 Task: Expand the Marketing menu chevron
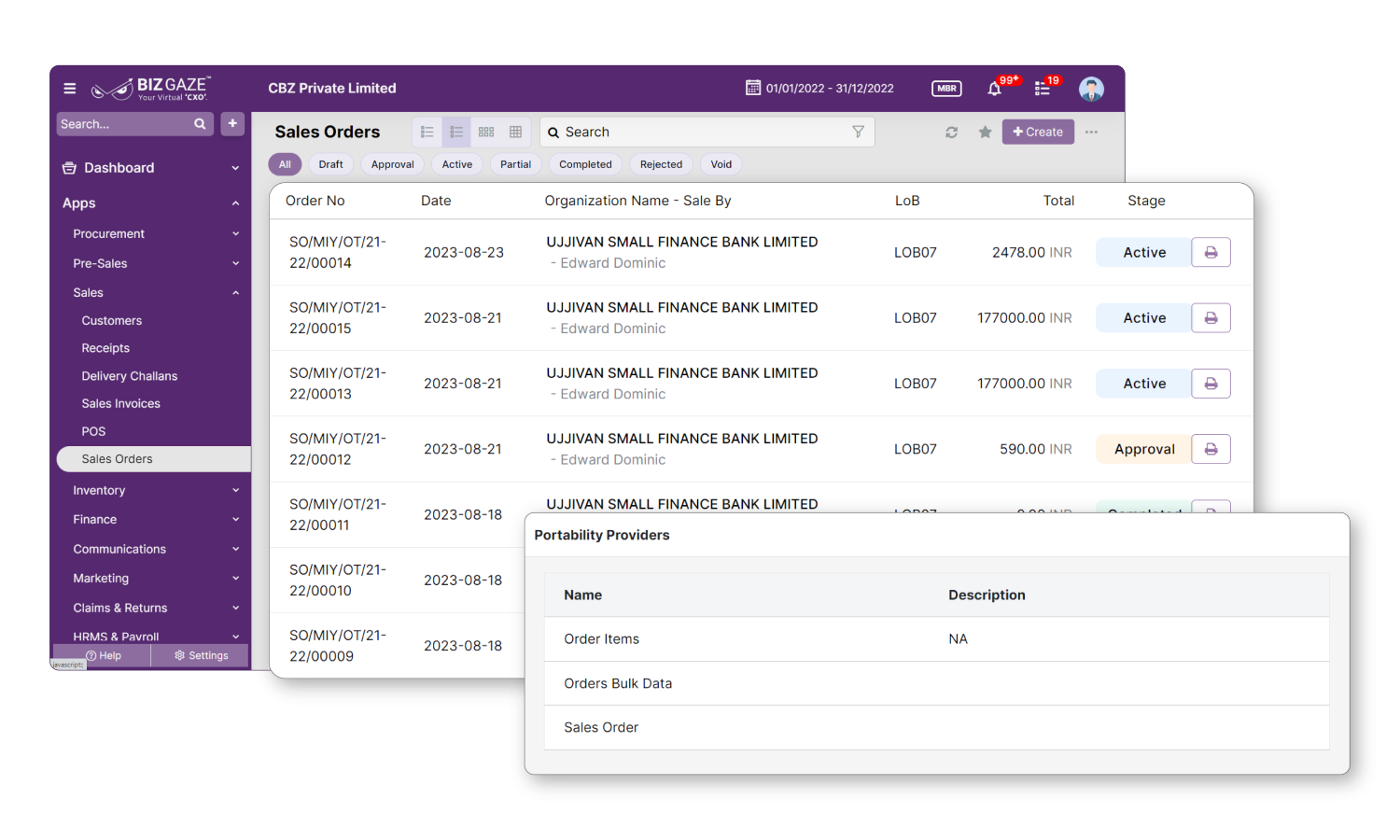tap(235, 579)
